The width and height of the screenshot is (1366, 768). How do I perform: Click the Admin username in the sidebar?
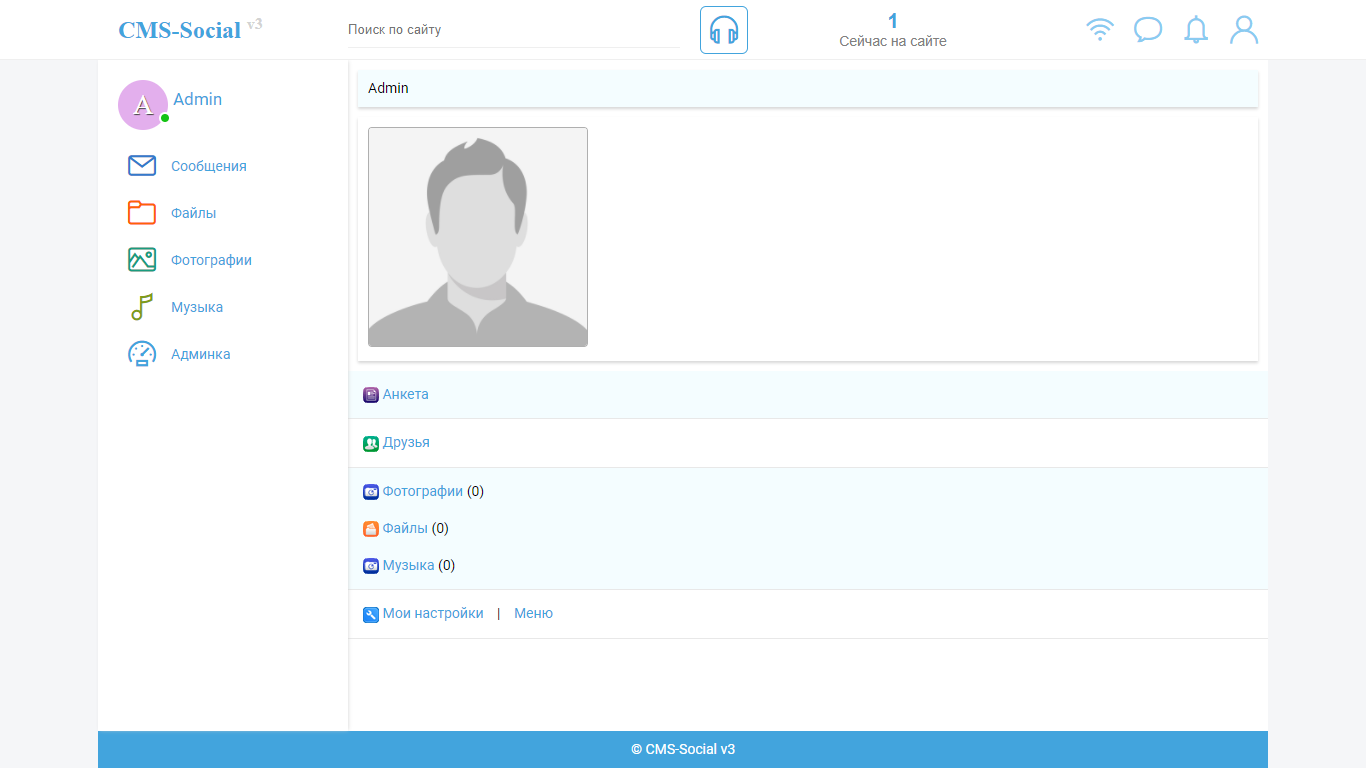coord(198,99)
